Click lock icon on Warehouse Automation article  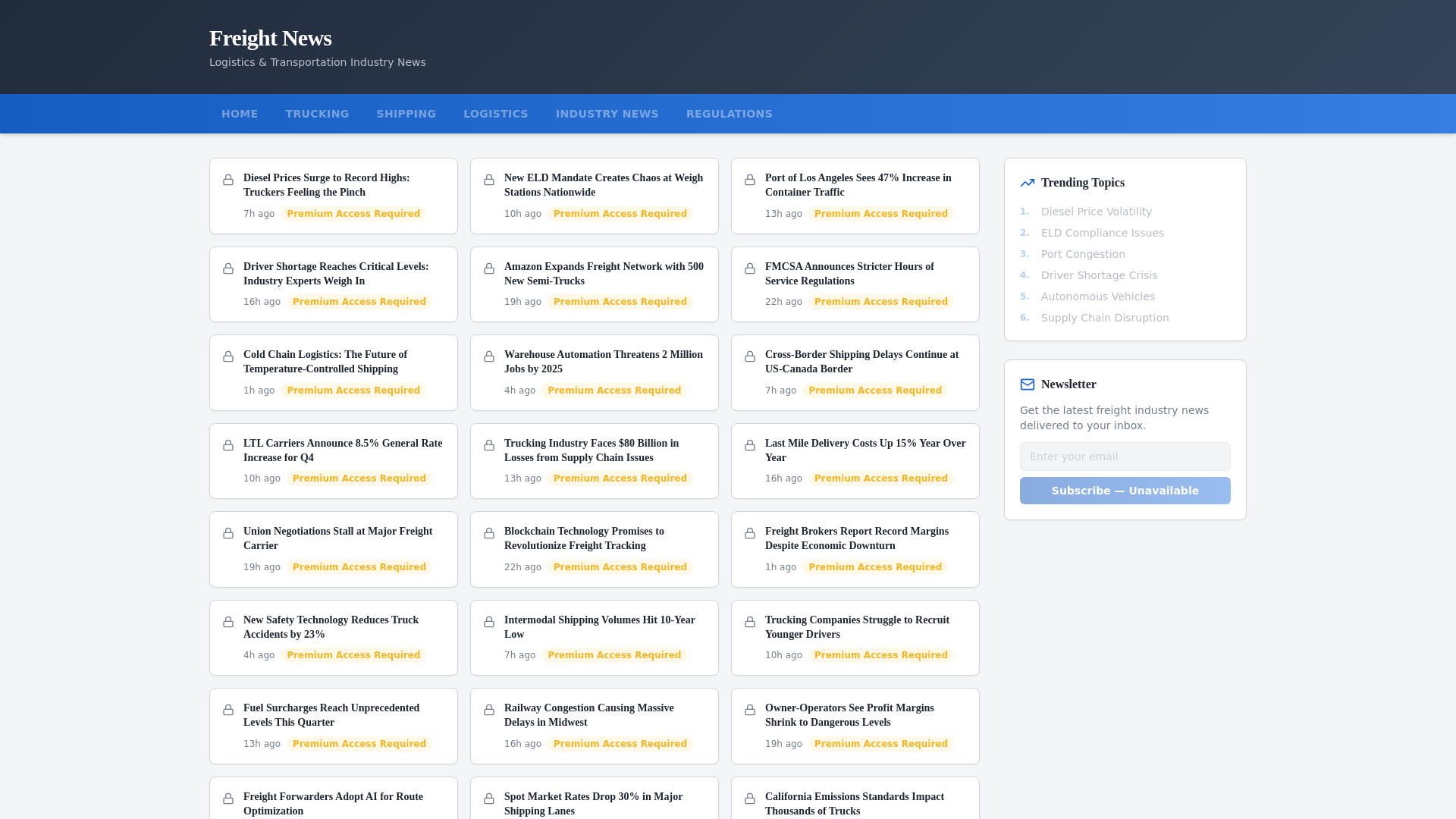coord(489,356)
